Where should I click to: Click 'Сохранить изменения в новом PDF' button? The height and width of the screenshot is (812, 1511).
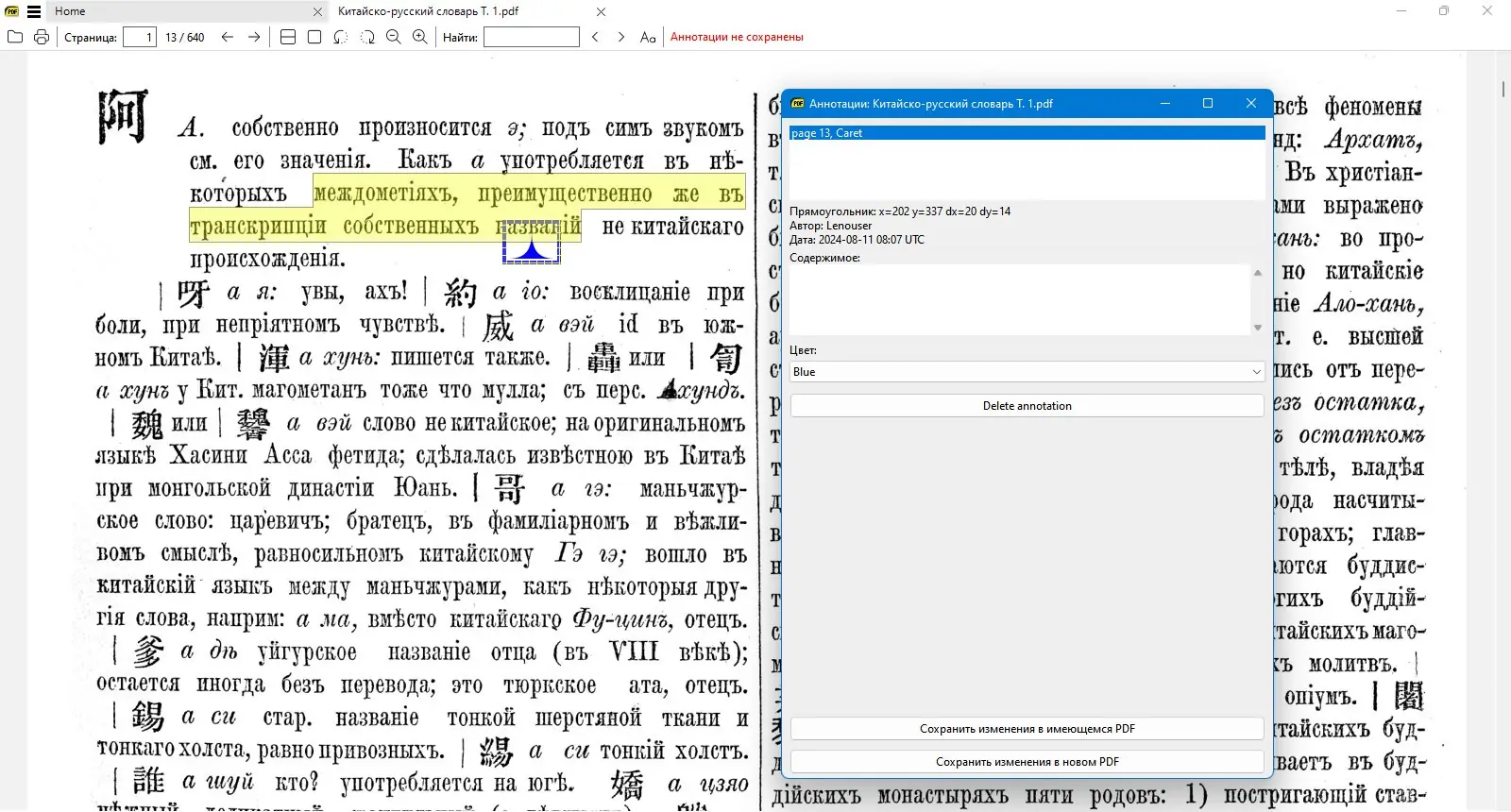[1027, 762]
